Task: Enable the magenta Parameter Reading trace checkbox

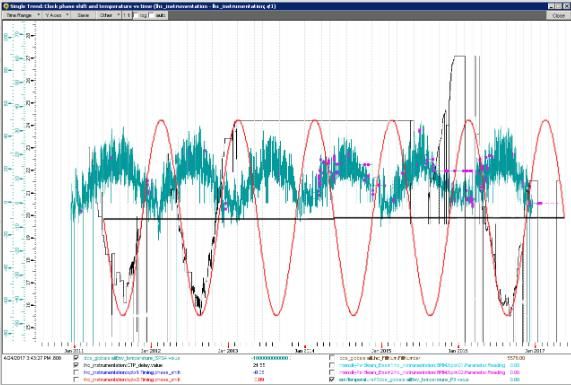Action: 331,372
